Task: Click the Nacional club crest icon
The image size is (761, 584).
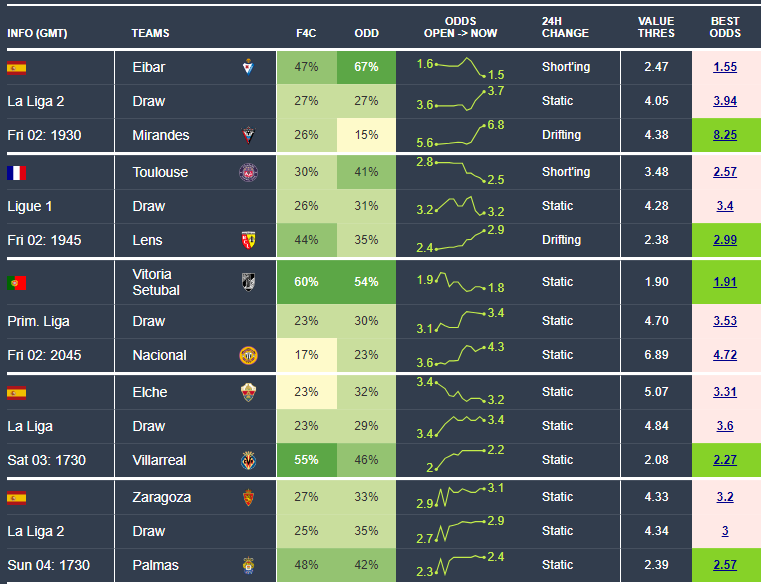Action: [x=248, y=355]
